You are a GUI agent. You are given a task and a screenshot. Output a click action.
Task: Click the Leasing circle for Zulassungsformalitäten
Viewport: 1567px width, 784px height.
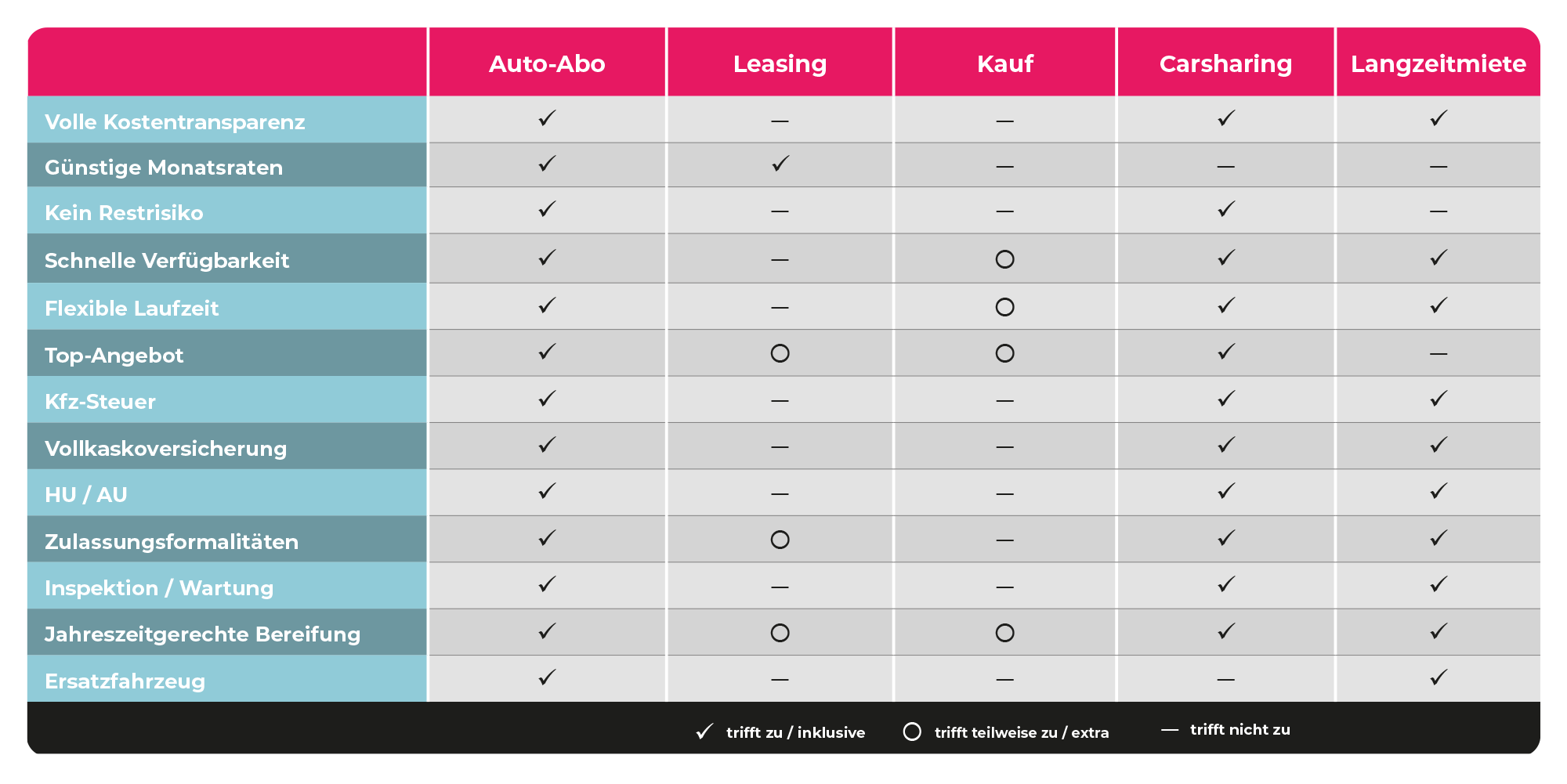click(780, 540)
